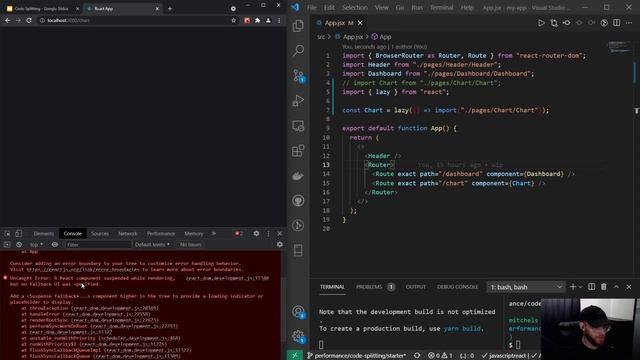Viewport: 640px width, 360px height.
Task: Switch to the Sources tab in DevTools
Action: point(100,233)
